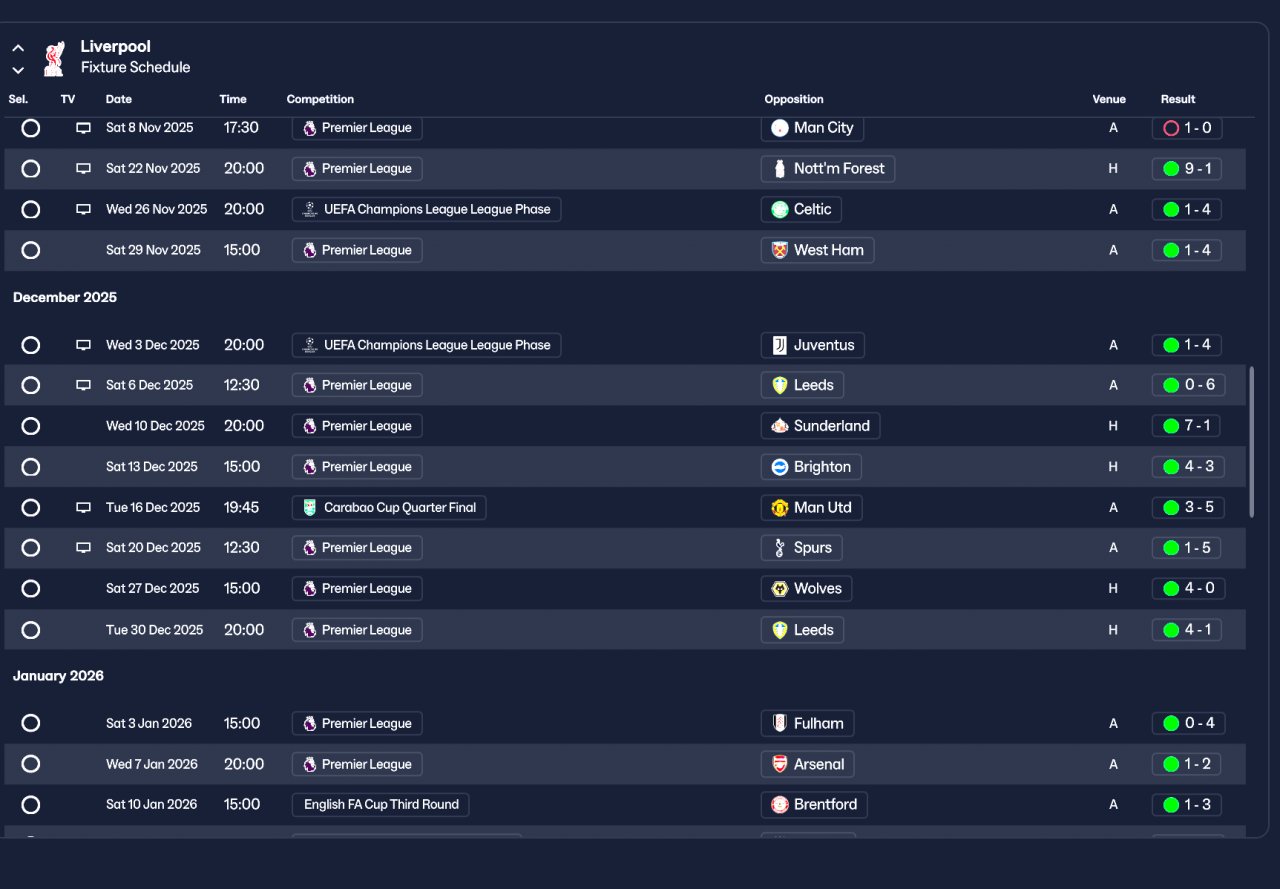Expand using the down chevron beside Liverpool
The image size is (1280, 889).
18,70
